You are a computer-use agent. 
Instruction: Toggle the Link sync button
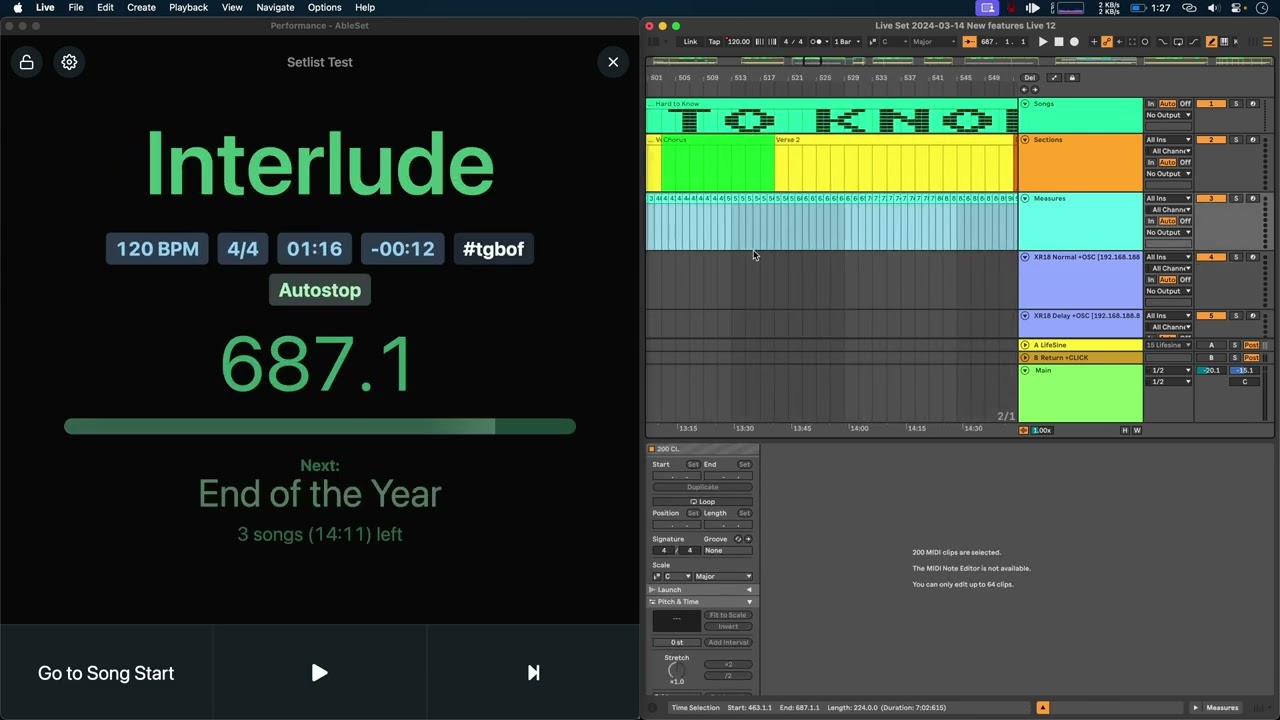point(690,42)
